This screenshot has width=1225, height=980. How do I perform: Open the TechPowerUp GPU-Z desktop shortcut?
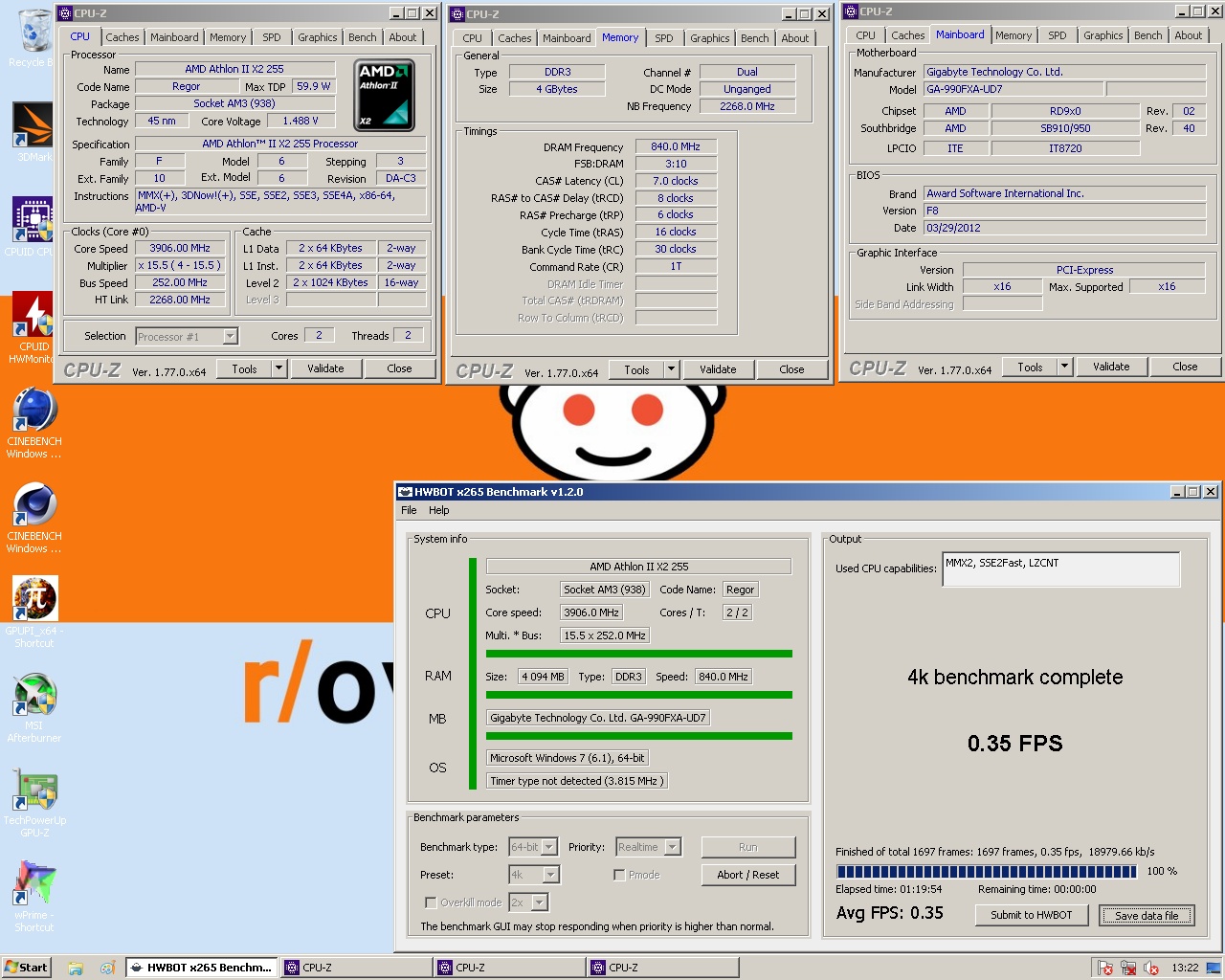pos(34,802)
